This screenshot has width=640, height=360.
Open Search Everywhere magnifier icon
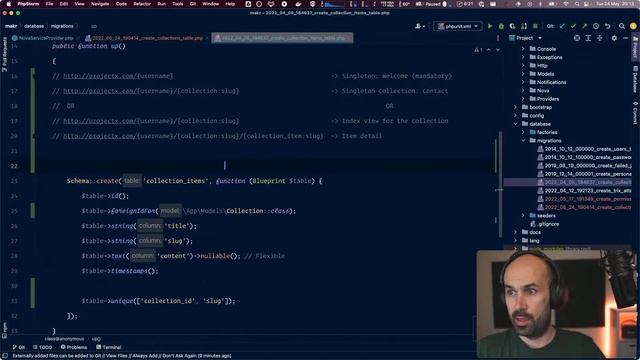coord(622,26)
